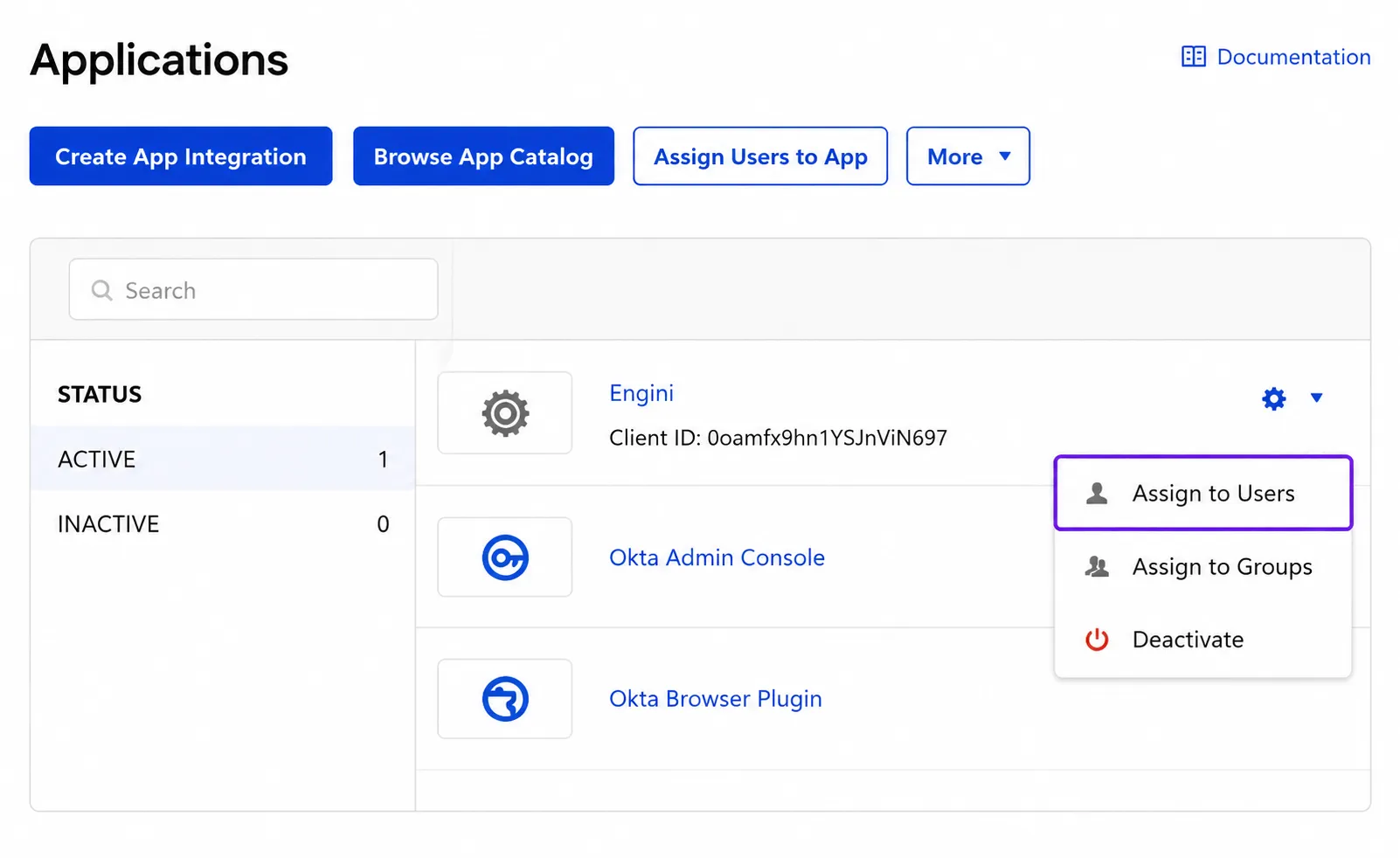1400x858 pixels.
Task: Click the Okta Admin Console key icon
Action: click(x=505, y=557)
